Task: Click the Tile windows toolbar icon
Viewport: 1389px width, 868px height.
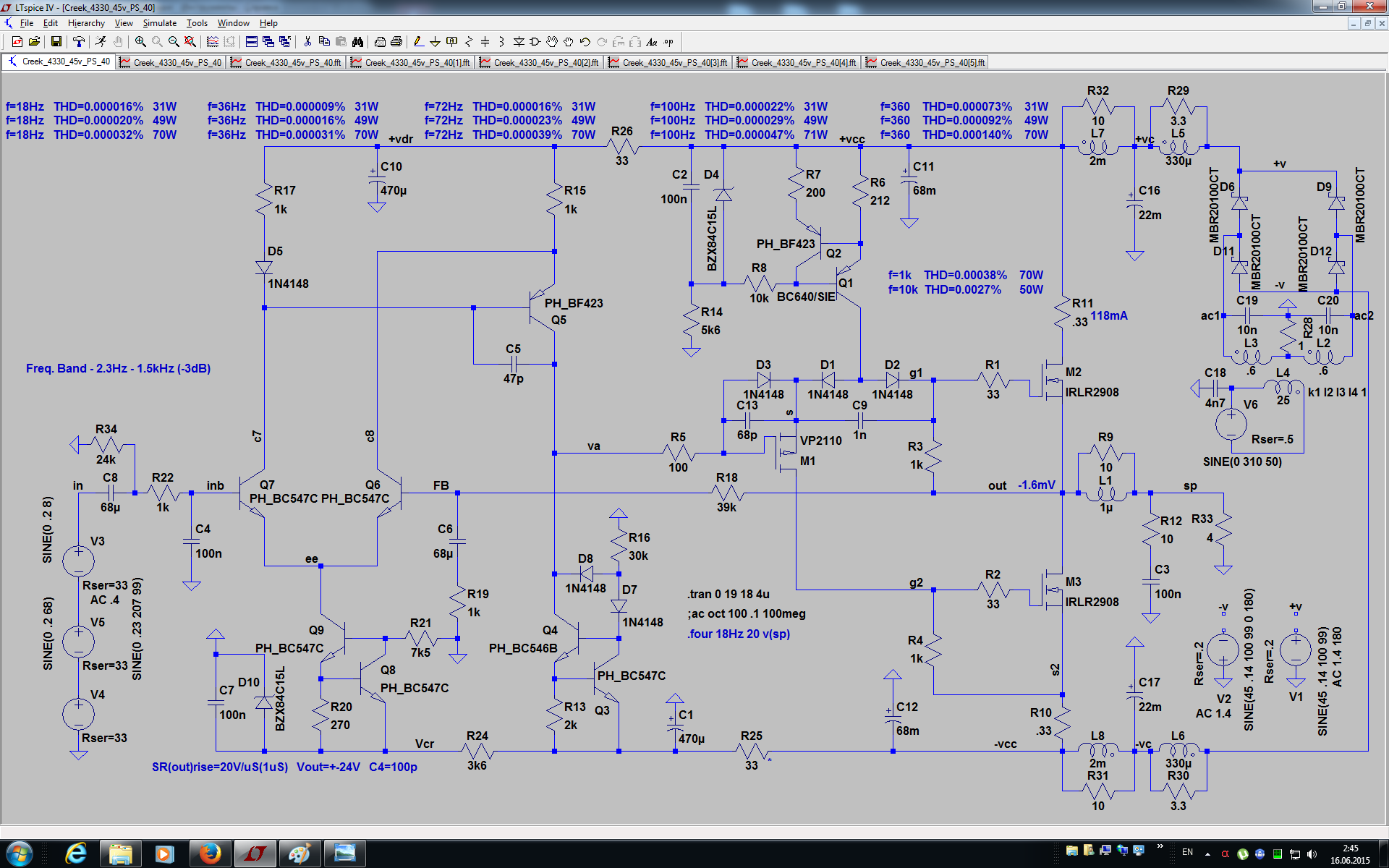Action: click(x=252, y=42)
